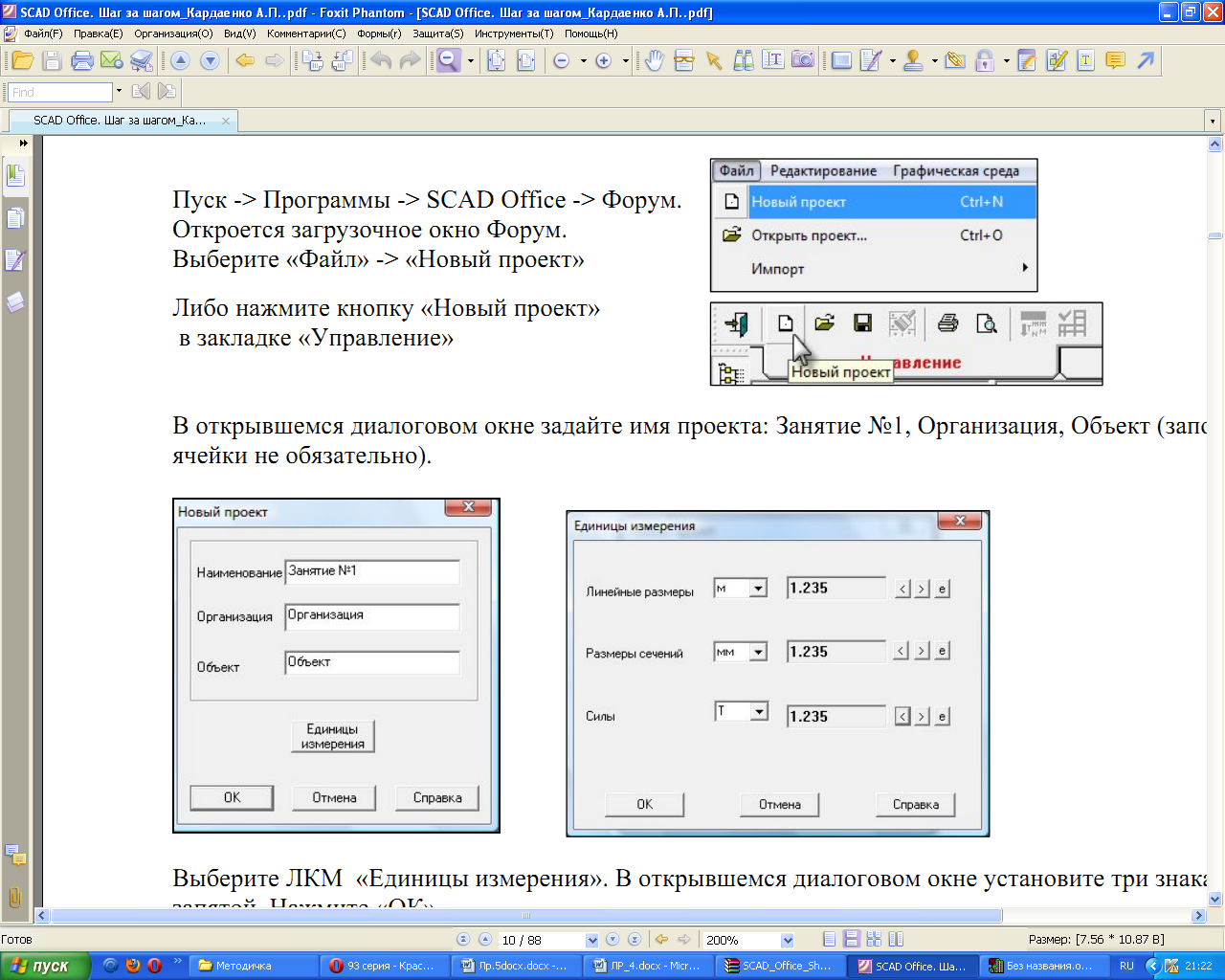The height and width of the screenshot is (980, 1225).
Task: Go to next page using the down arrow circle
Action: 210,60
